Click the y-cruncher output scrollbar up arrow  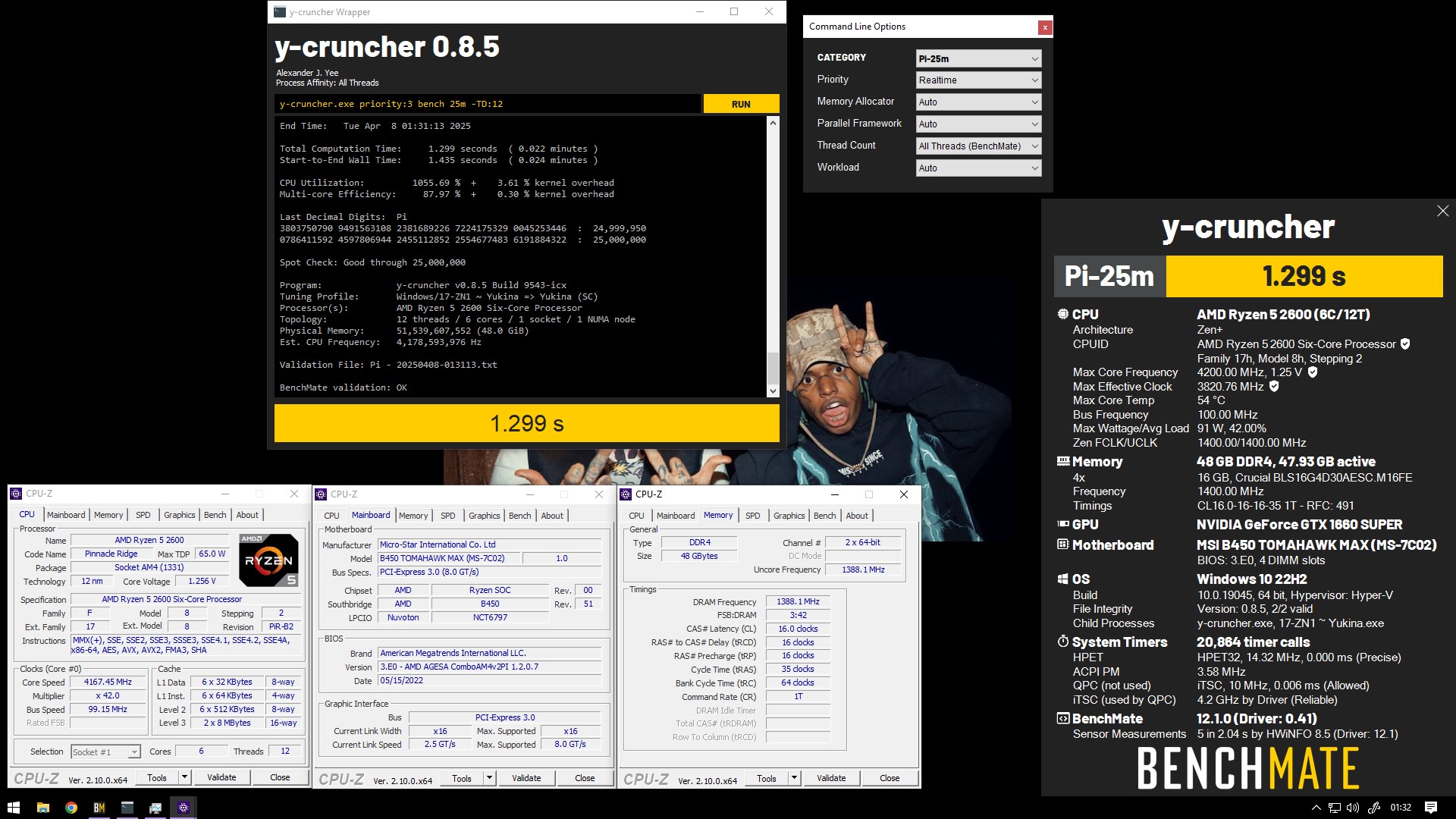pos(773,122)
